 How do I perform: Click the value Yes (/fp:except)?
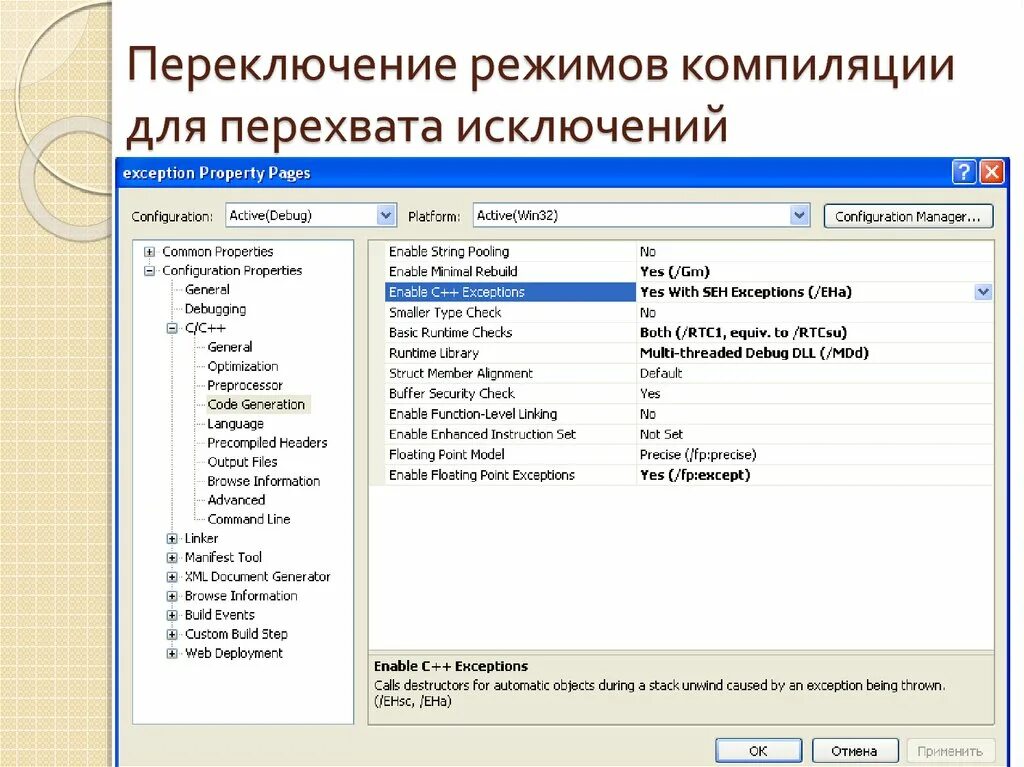pyautogui.click(x=695, y=475)
